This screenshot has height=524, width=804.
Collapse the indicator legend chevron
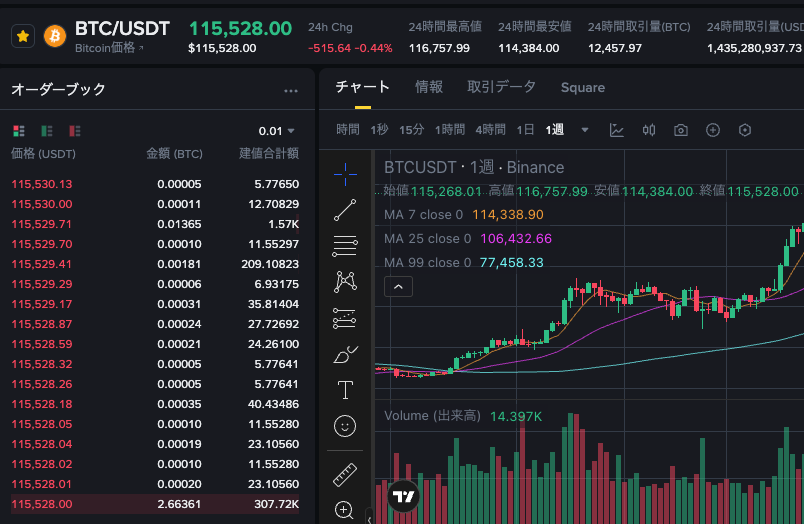397,287
